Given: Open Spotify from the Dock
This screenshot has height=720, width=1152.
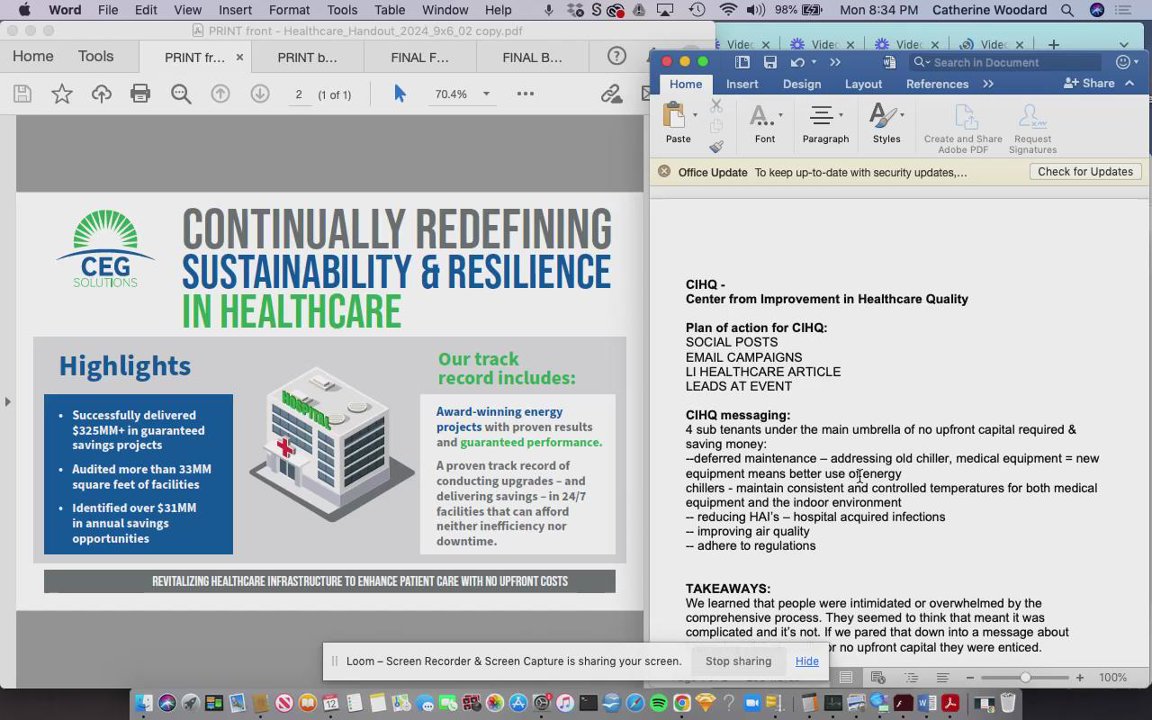Looking at the screenshot, I should pos(658,703).
